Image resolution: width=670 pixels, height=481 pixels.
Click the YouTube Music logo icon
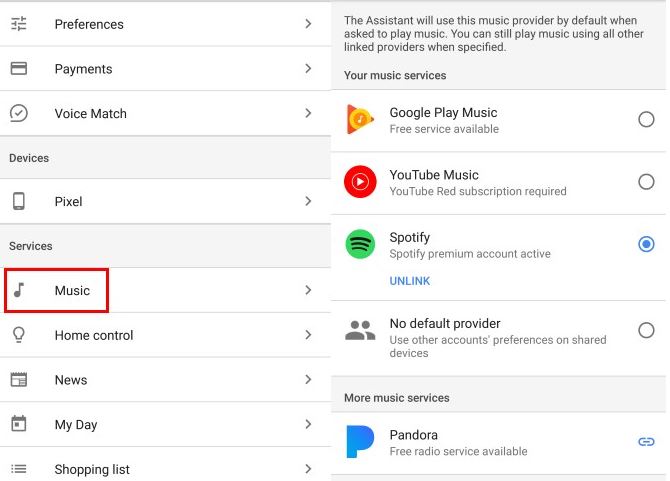(x=360, y=182)
